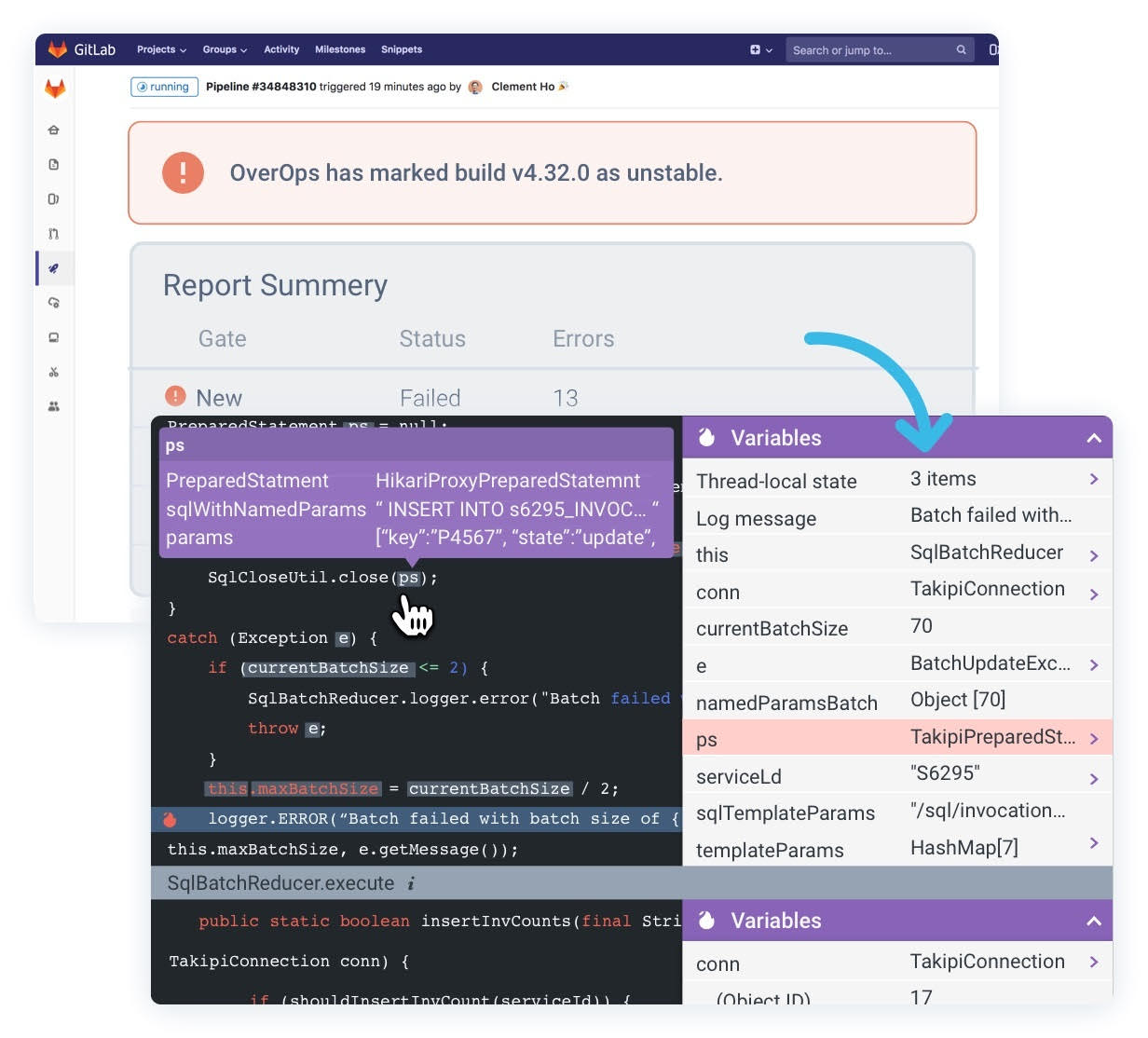Expand the 'e' BatchUpdateExc variable
This screenshot has height=1038, width=1148.
point(1094,665)
